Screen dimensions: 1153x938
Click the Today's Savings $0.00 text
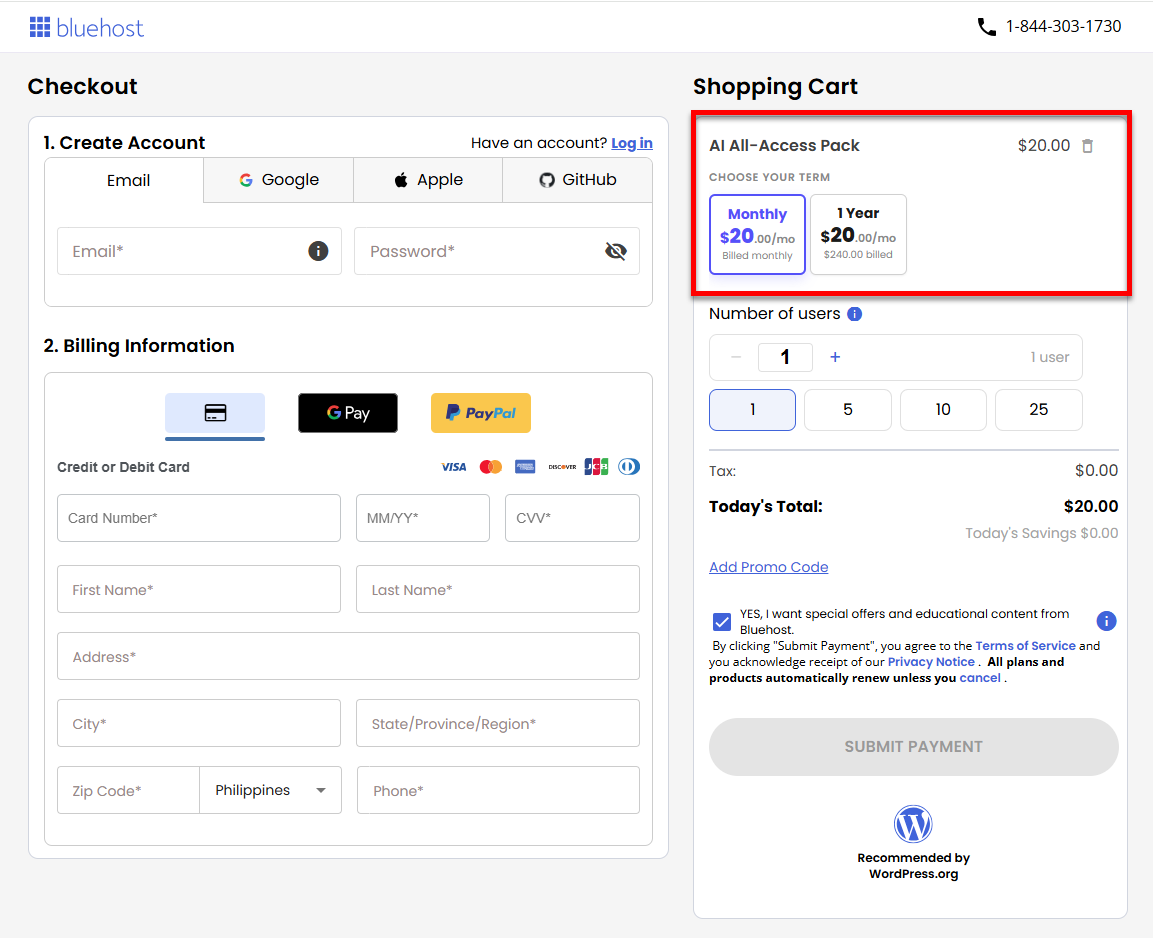tap(1041, 534)
